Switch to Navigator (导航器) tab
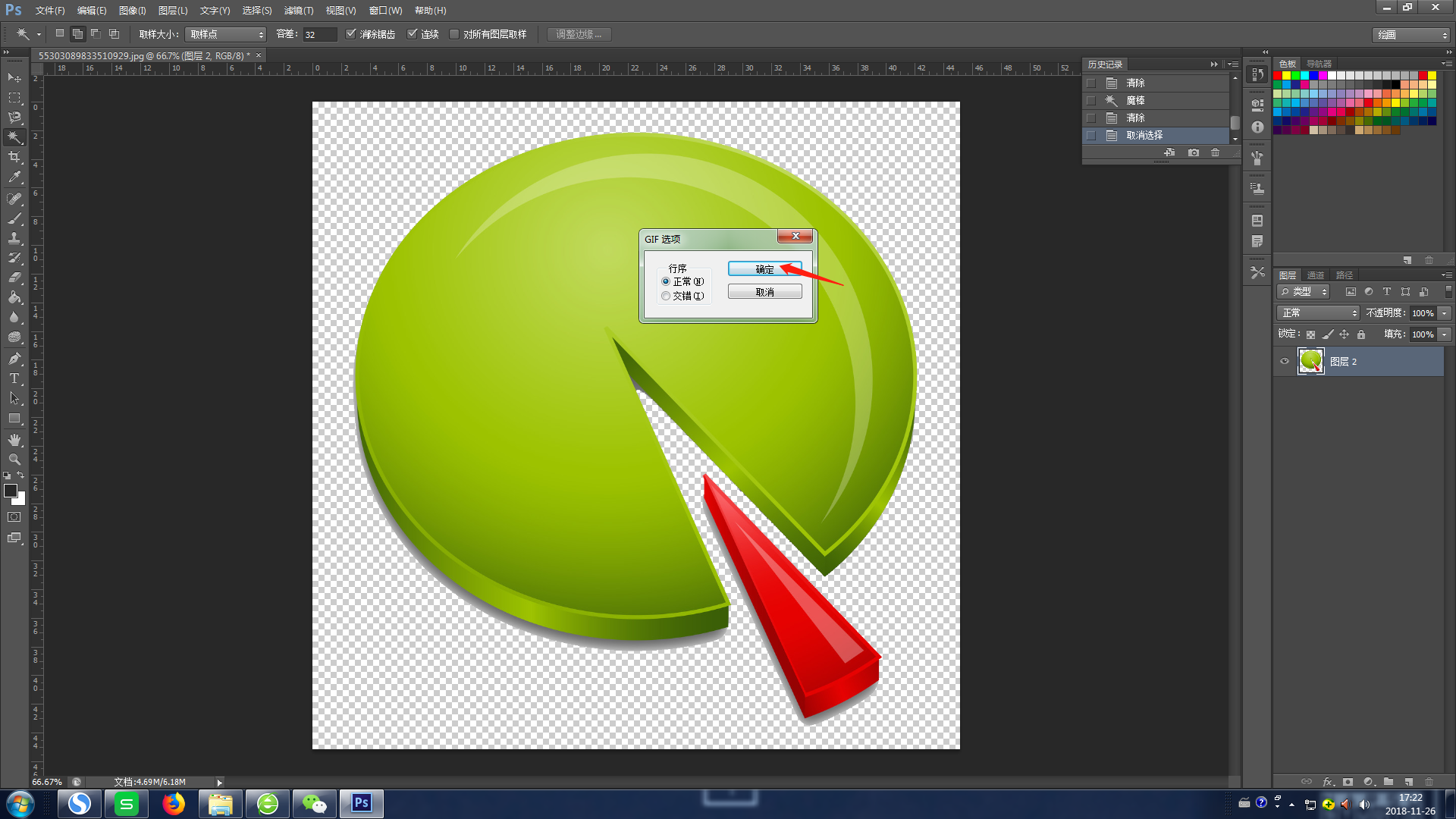This screenshot has width=1456, height=819. coord(1319,64)
